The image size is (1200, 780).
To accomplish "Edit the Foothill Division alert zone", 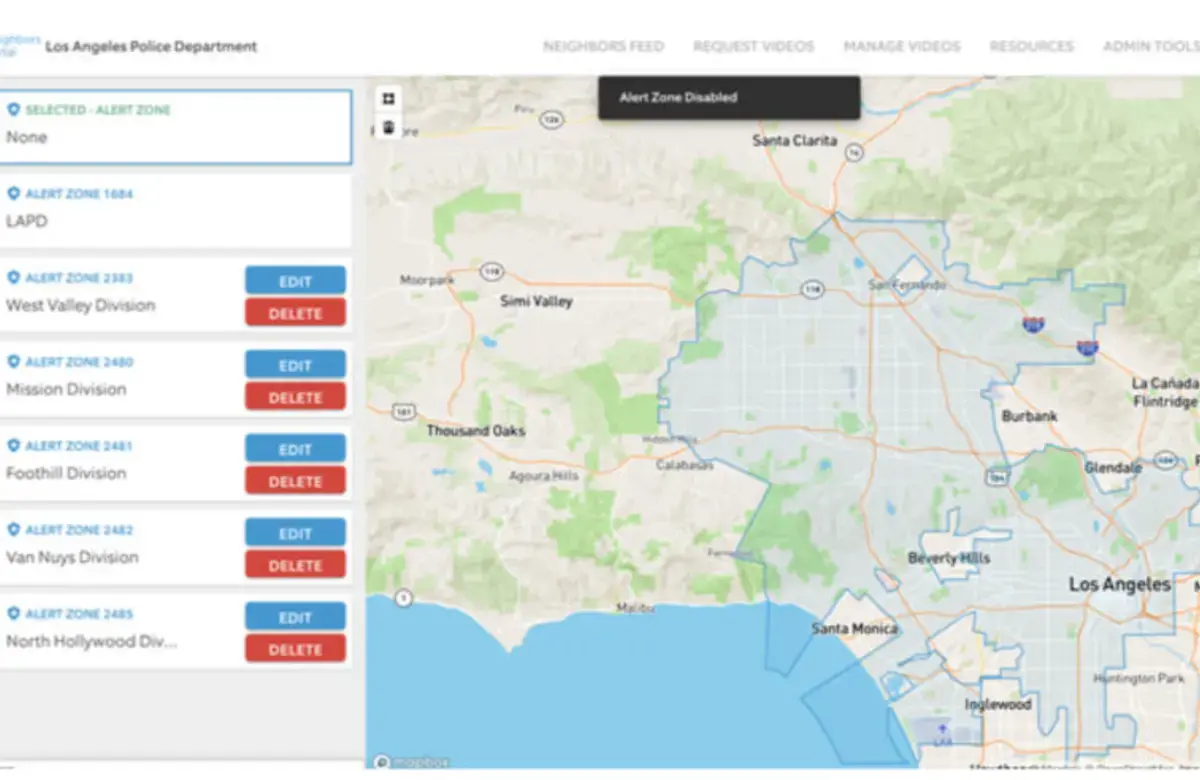I will coord(295,449).
